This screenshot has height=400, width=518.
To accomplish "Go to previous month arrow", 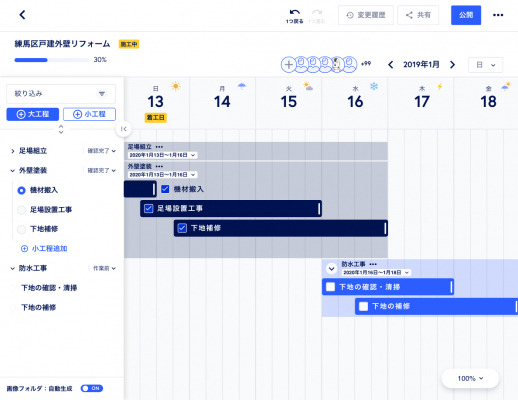I will coord(391,64).
